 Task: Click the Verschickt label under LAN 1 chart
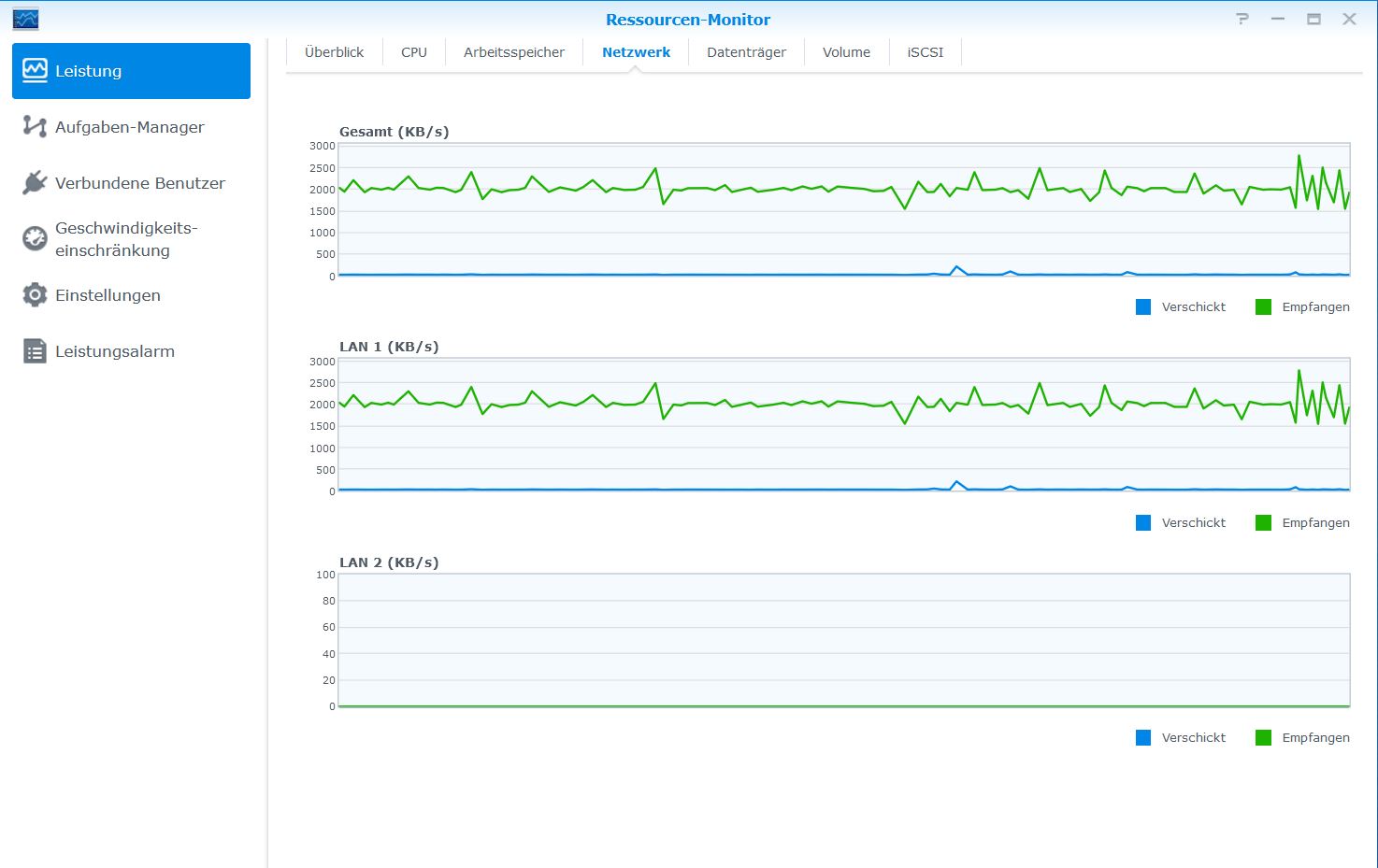pyautogui.click(x=1194, y=522)
